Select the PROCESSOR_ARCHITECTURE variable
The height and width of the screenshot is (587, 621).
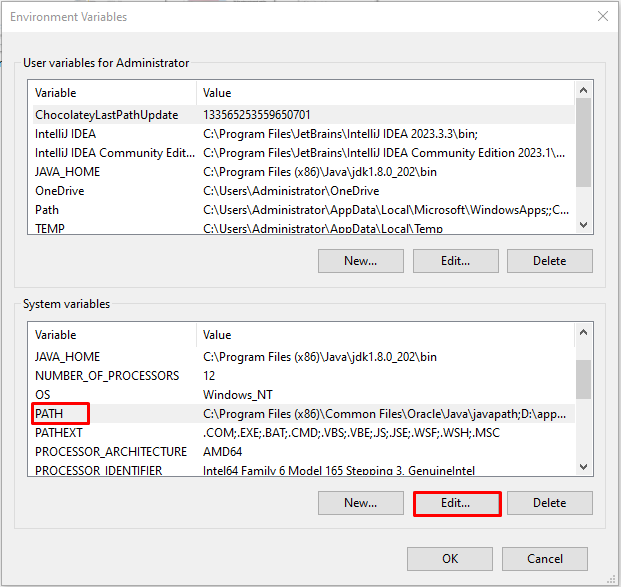(x=111, y=452)
